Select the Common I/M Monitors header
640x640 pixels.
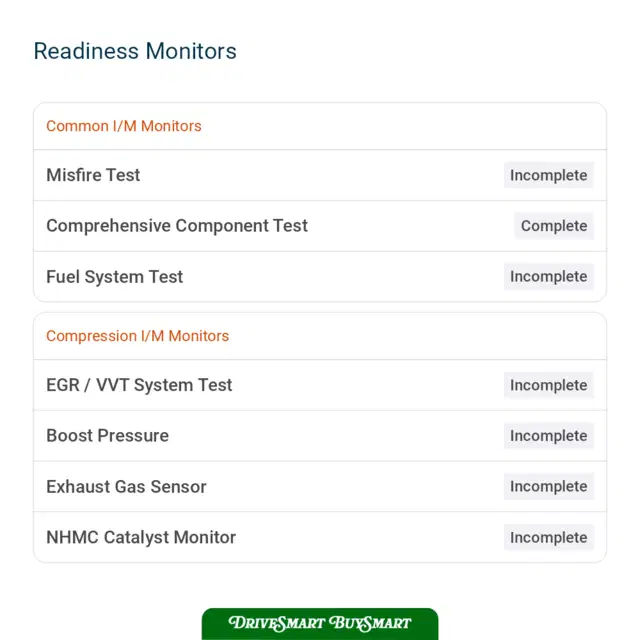coord(124,126)
